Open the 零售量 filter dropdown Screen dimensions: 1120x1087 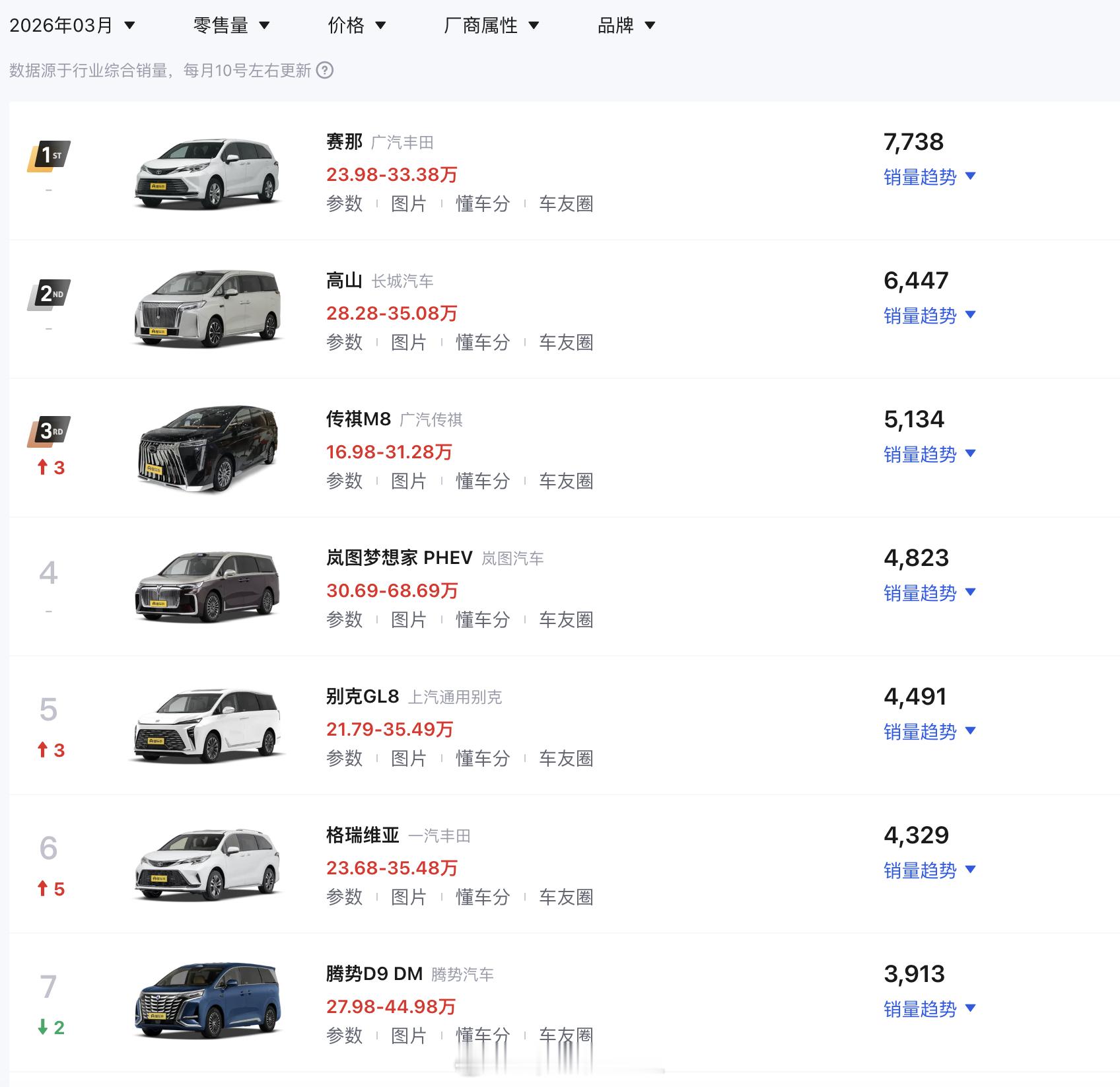(232, 25)
